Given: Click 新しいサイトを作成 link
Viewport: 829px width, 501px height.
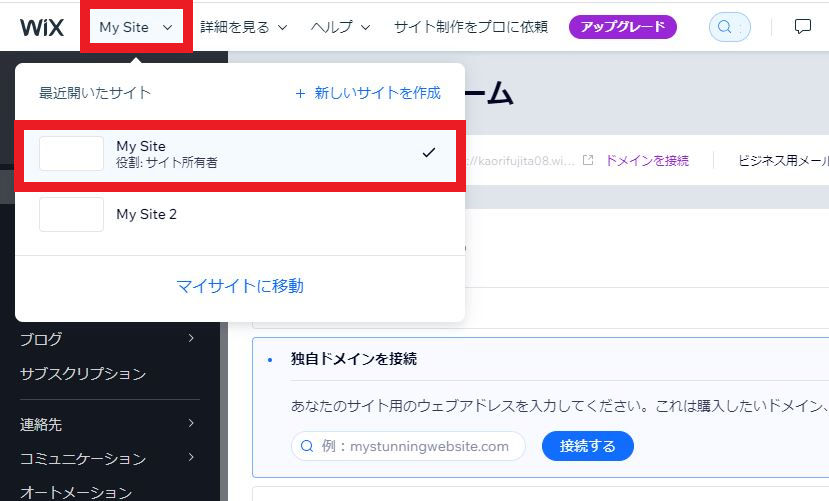Looking at the screenshot, I should click(x=367, y=93).
